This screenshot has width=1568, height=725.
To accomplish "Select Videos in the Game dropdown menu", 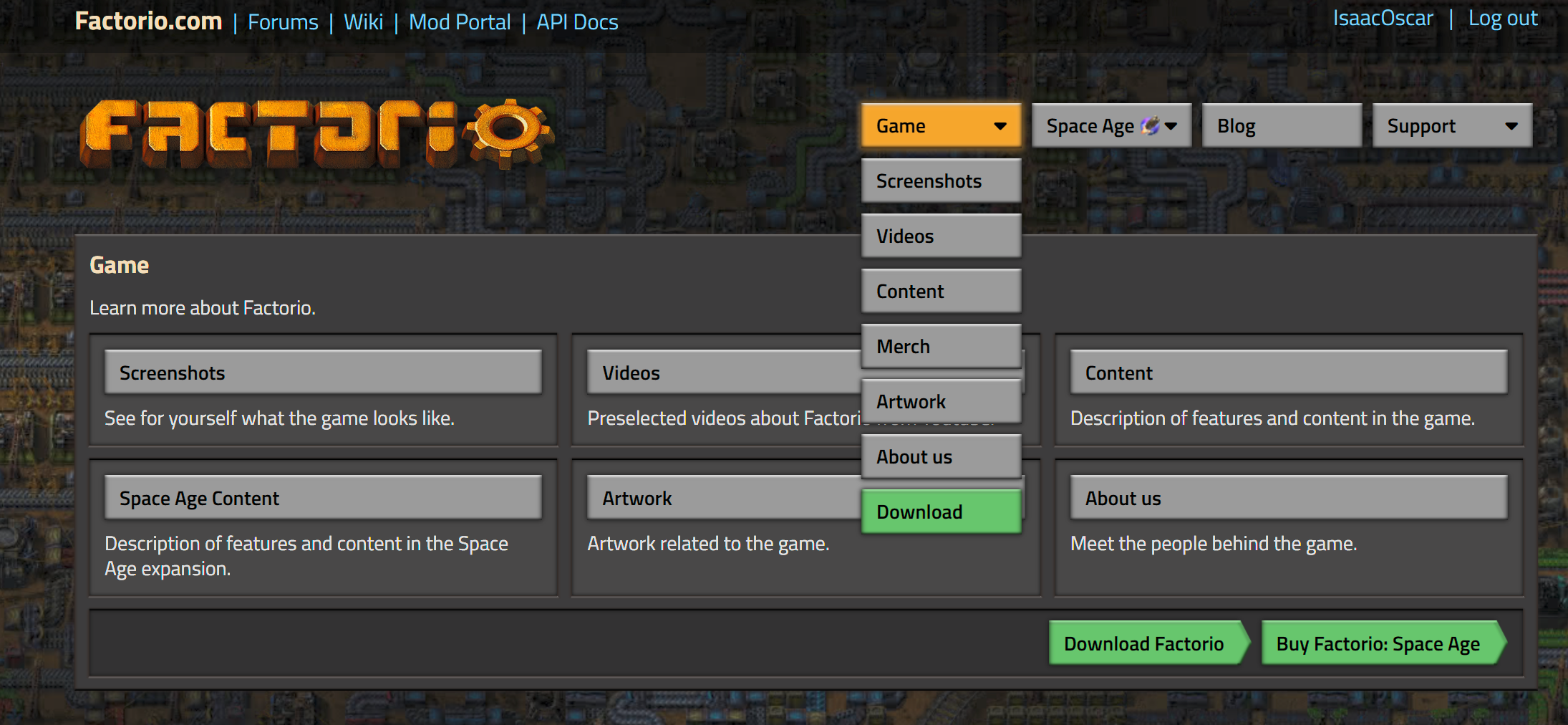I will pos(942,236).
